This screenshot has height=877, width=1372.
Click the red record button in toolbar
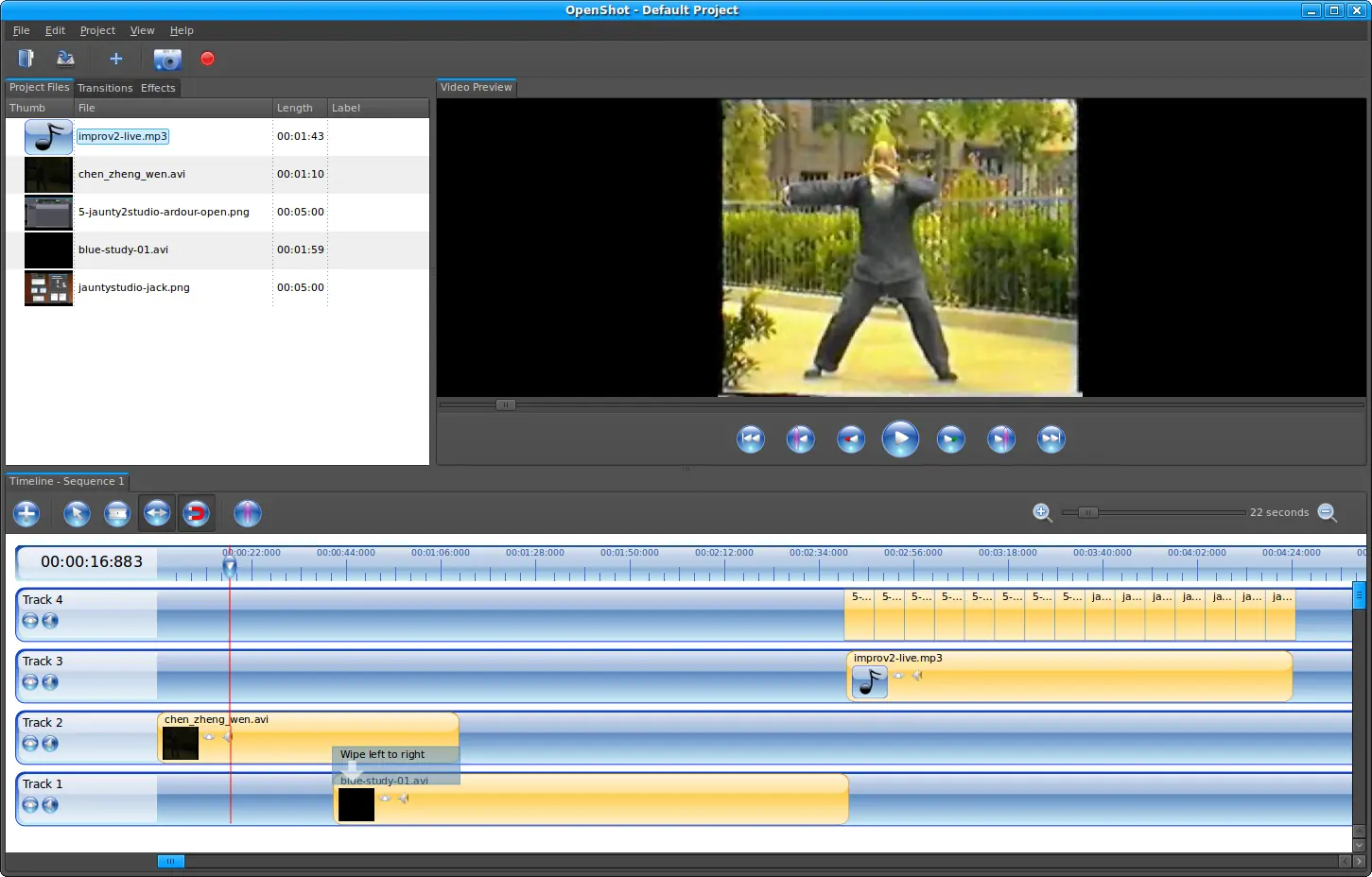click(207, 59)
